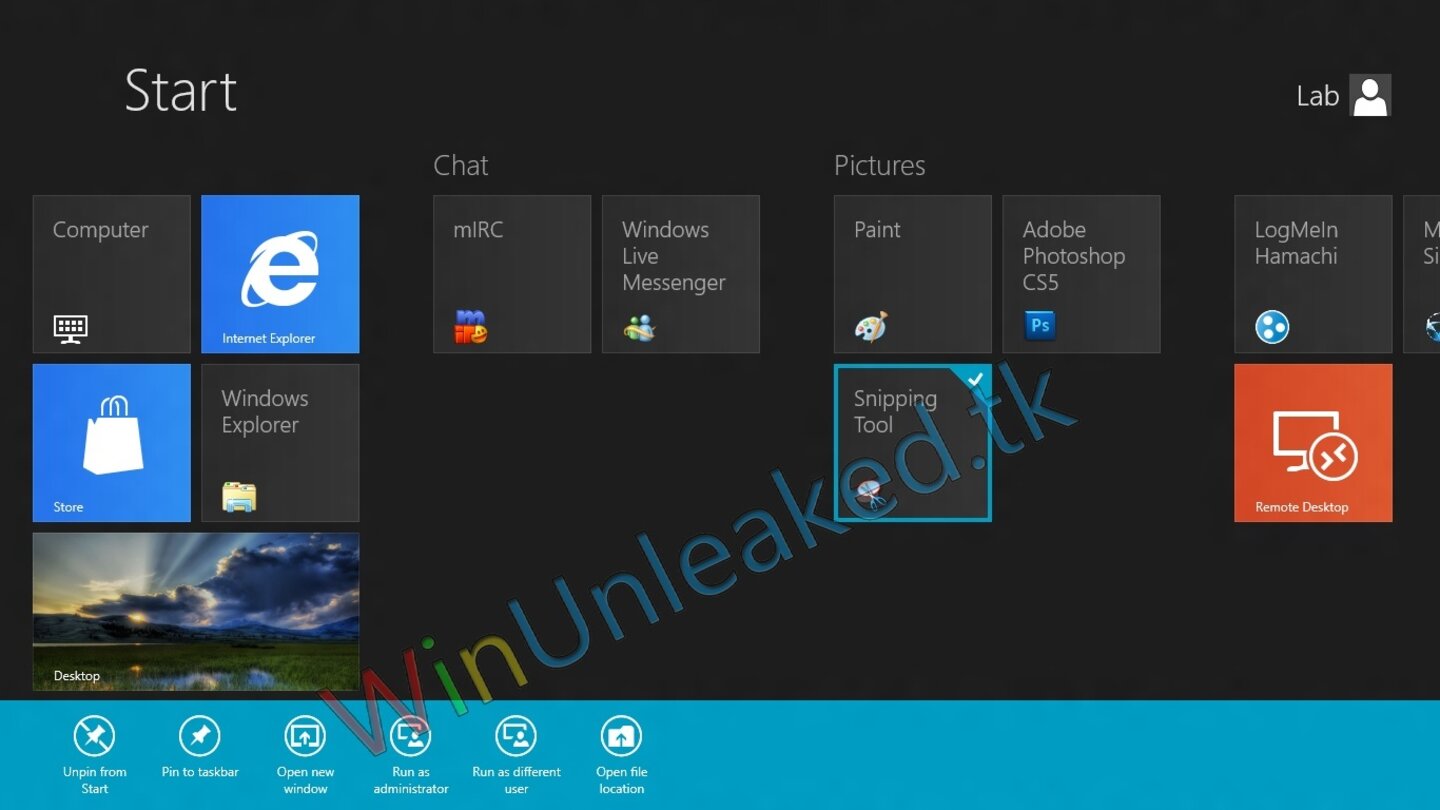Launch the Remote Desktop tile
The image size is (1440, 810).
1313,443
